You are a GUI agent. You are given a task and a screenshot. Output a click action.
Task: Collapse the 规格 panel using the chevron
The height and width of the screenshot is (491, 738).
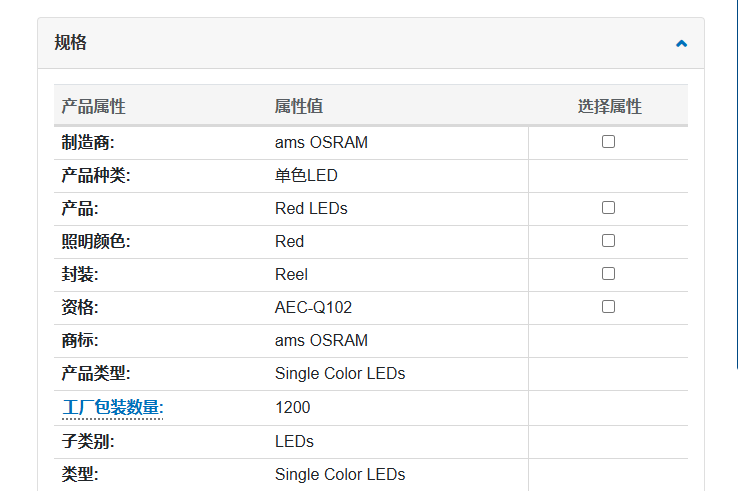coord(681,43)
